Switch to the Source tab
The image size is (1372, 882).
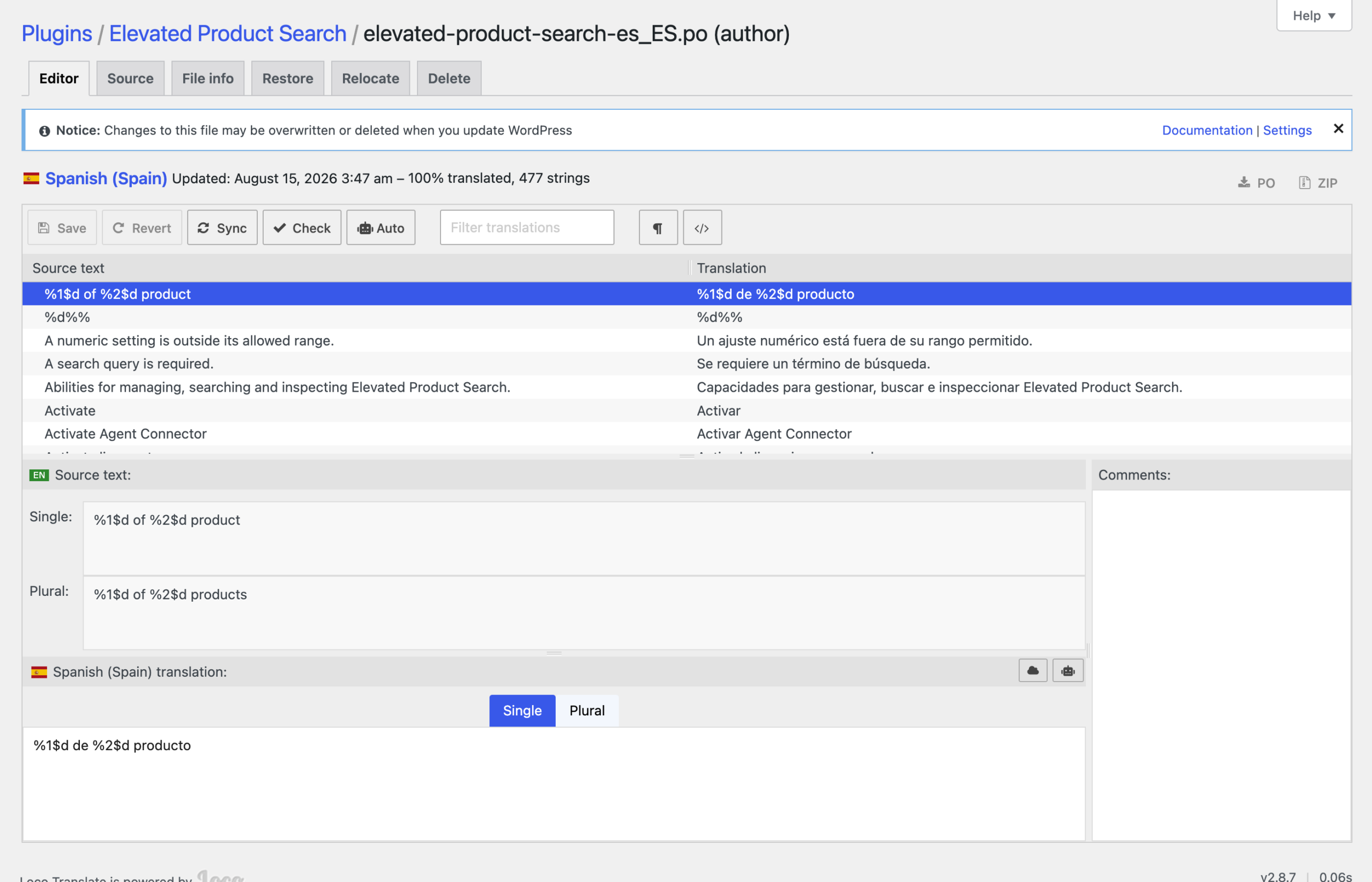tap(130, 78)
